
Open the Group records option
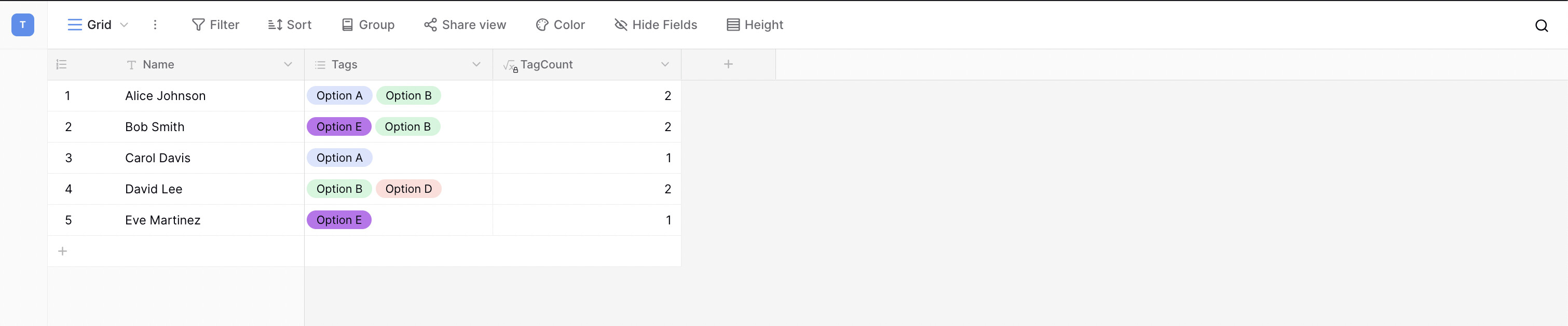coord(367,25)
